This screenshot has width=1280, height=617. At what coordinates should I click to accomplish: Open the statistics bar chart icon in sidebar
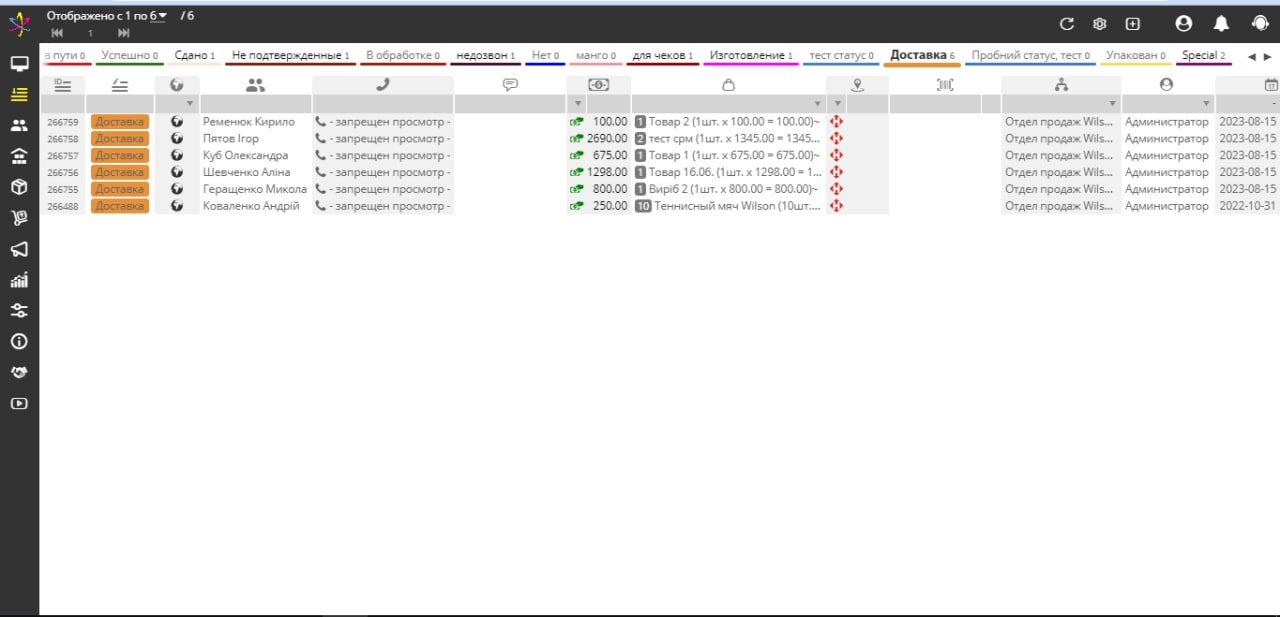coord(19,280)
